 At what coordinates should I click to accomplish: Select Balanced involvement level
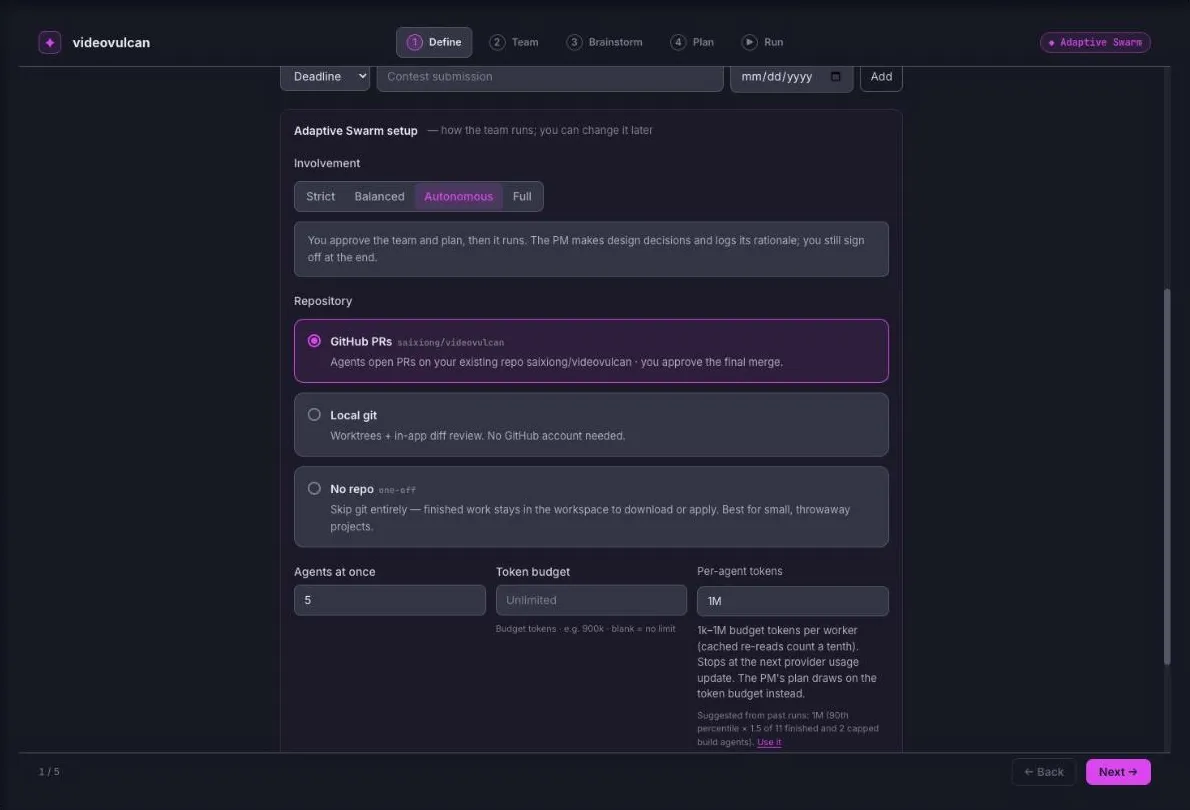click(379, 197)
